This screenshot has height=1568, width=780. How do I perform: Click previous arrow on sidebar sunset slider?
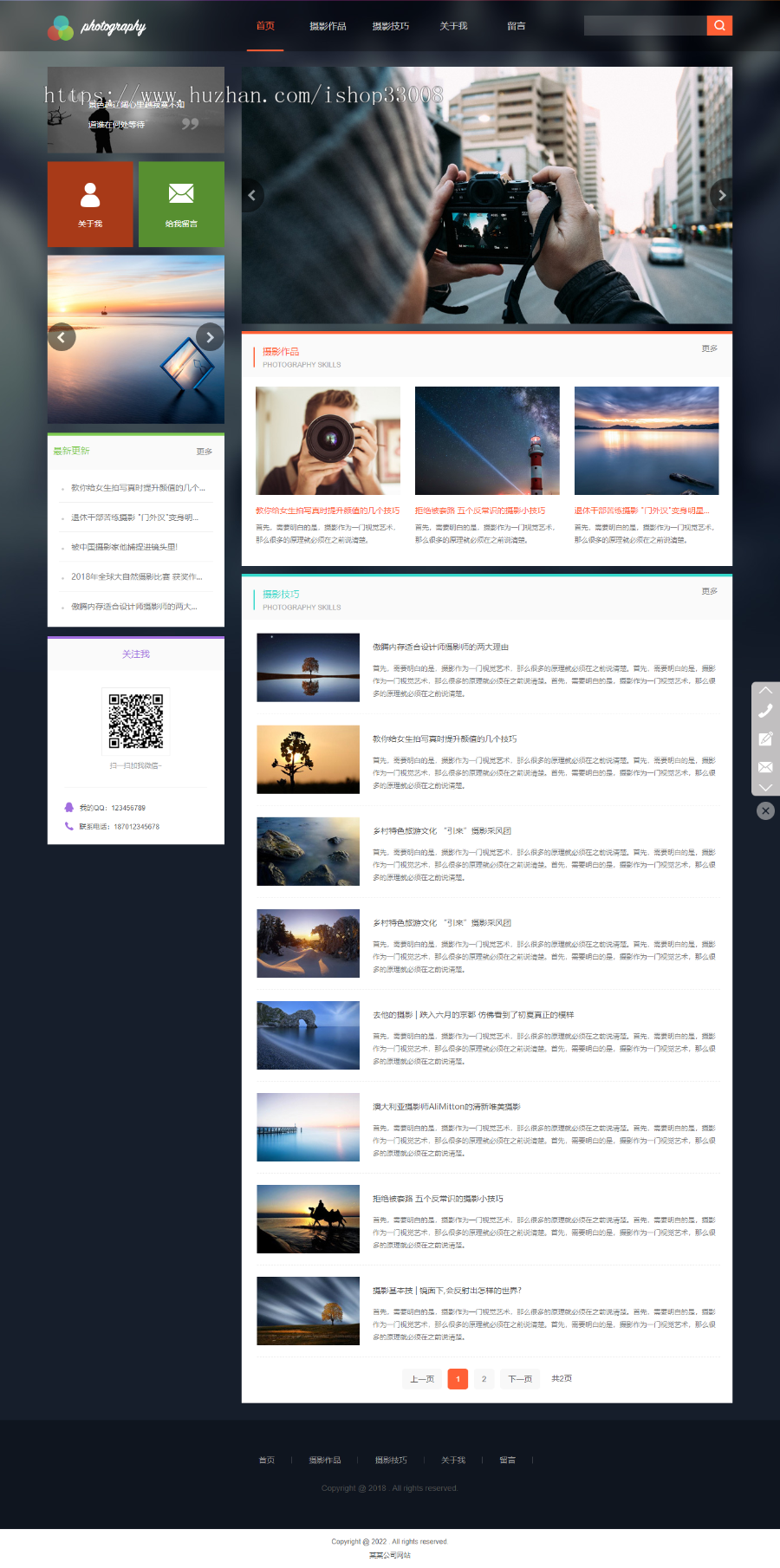tap(62, 336)
